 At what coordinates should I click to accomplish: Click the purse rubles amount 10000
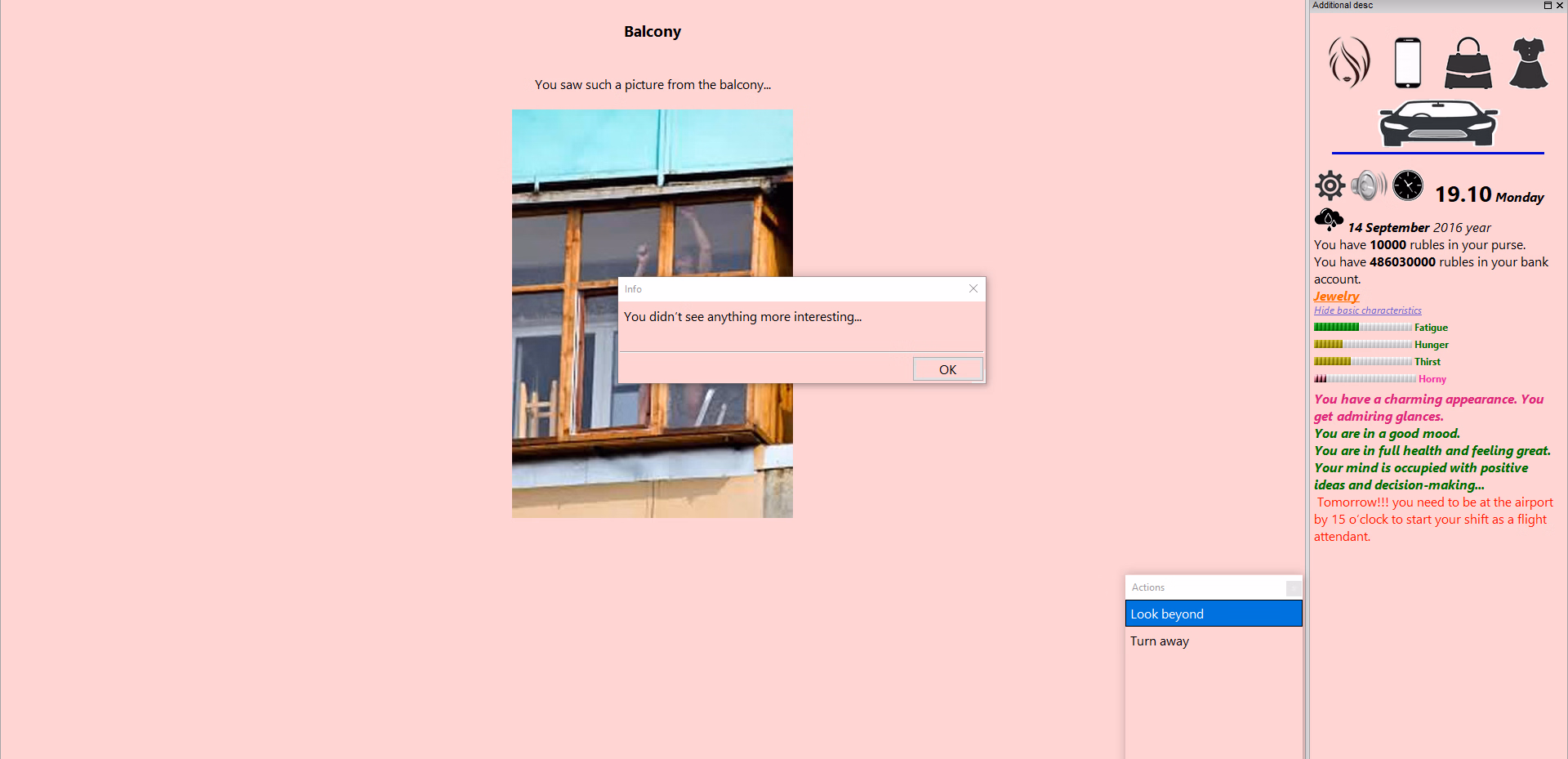click(x=1388, y=245)
